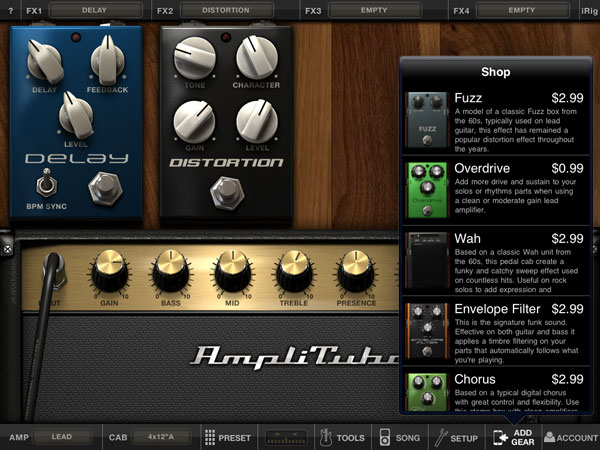The height and width of the screenshot is (450, 600).
Task: Click the Overdrive $0.99 price
Action: tap(567, 168)
